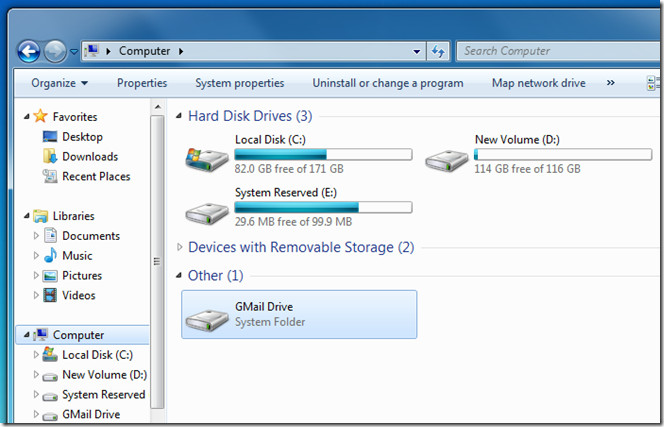This screenshot has width=664, height=427.
Task: Collapse the Hard Disk Drives group
Action: click(x=180, y=117)
